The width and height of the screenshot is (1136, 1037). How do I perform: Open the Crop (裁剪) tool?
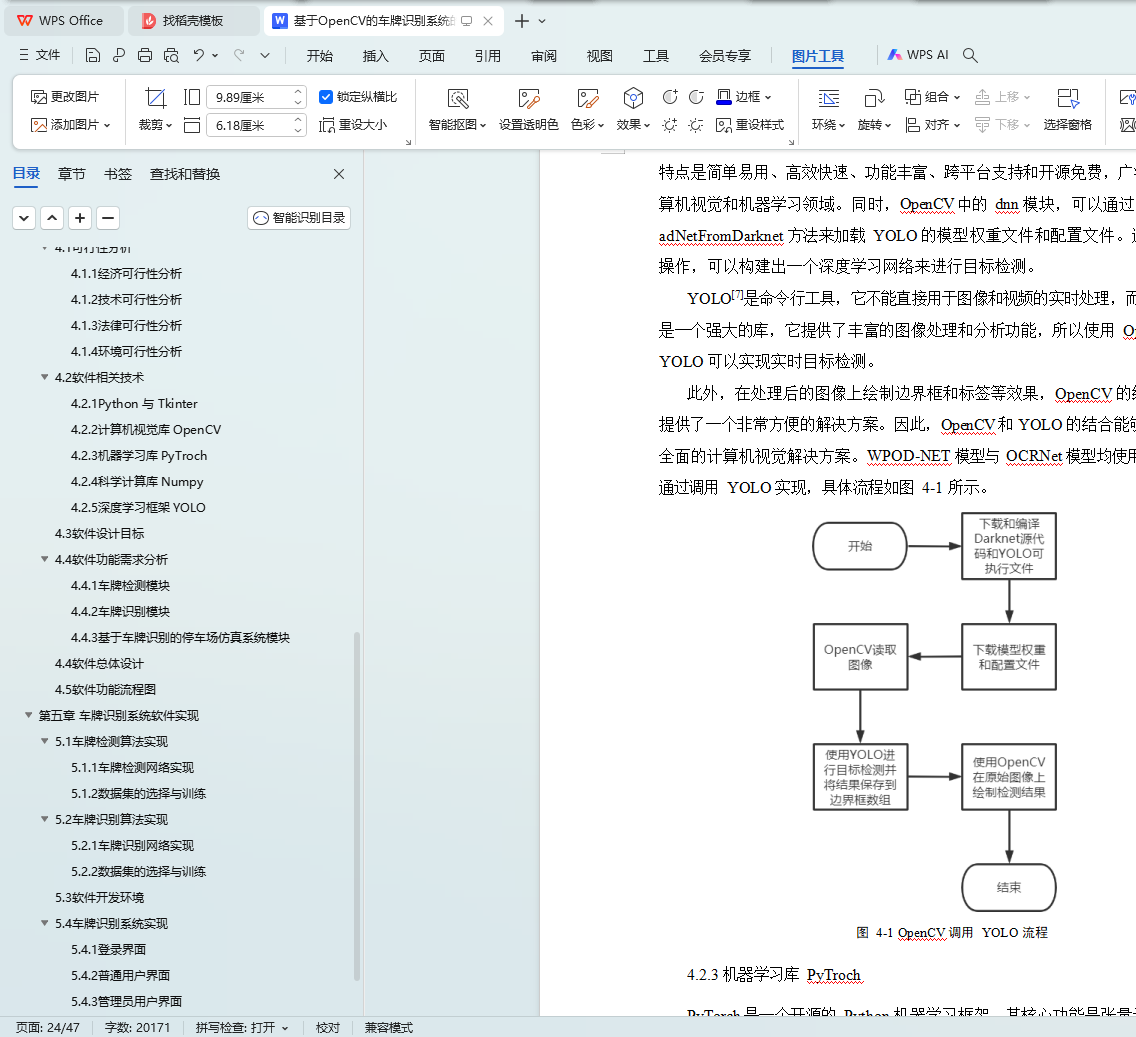(x=156, y=109)
